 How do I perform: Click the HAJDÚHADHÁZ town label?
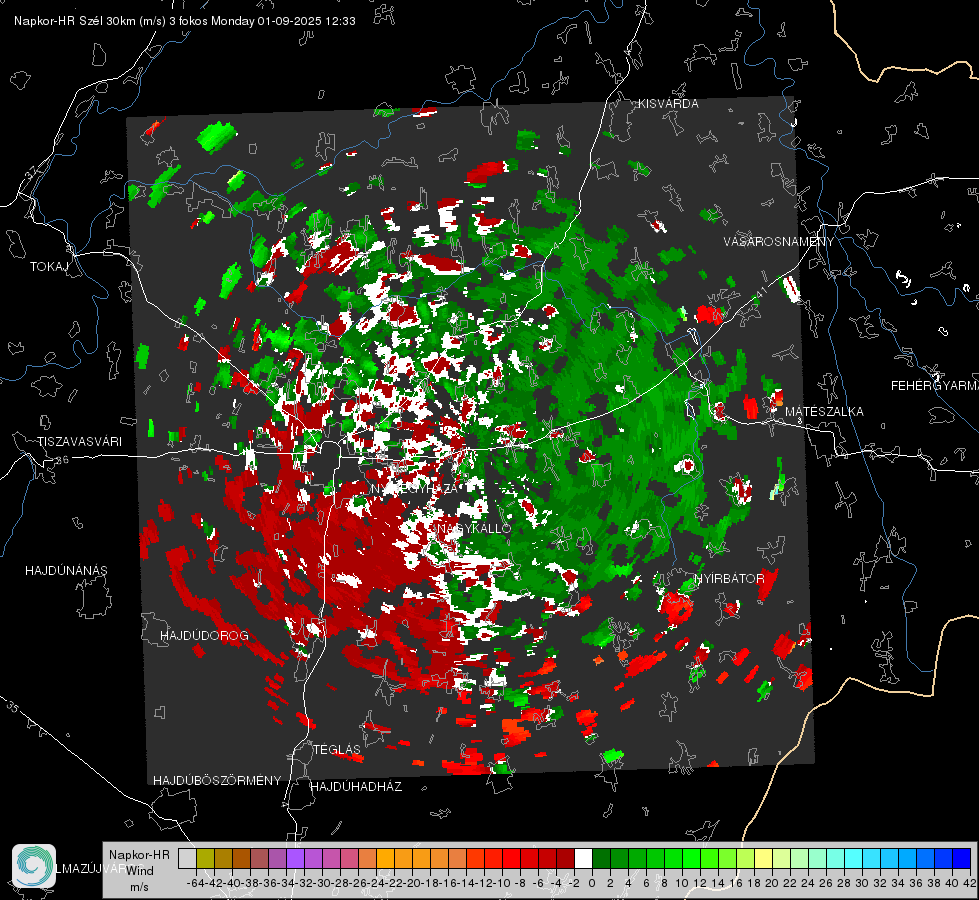[356, 787]
